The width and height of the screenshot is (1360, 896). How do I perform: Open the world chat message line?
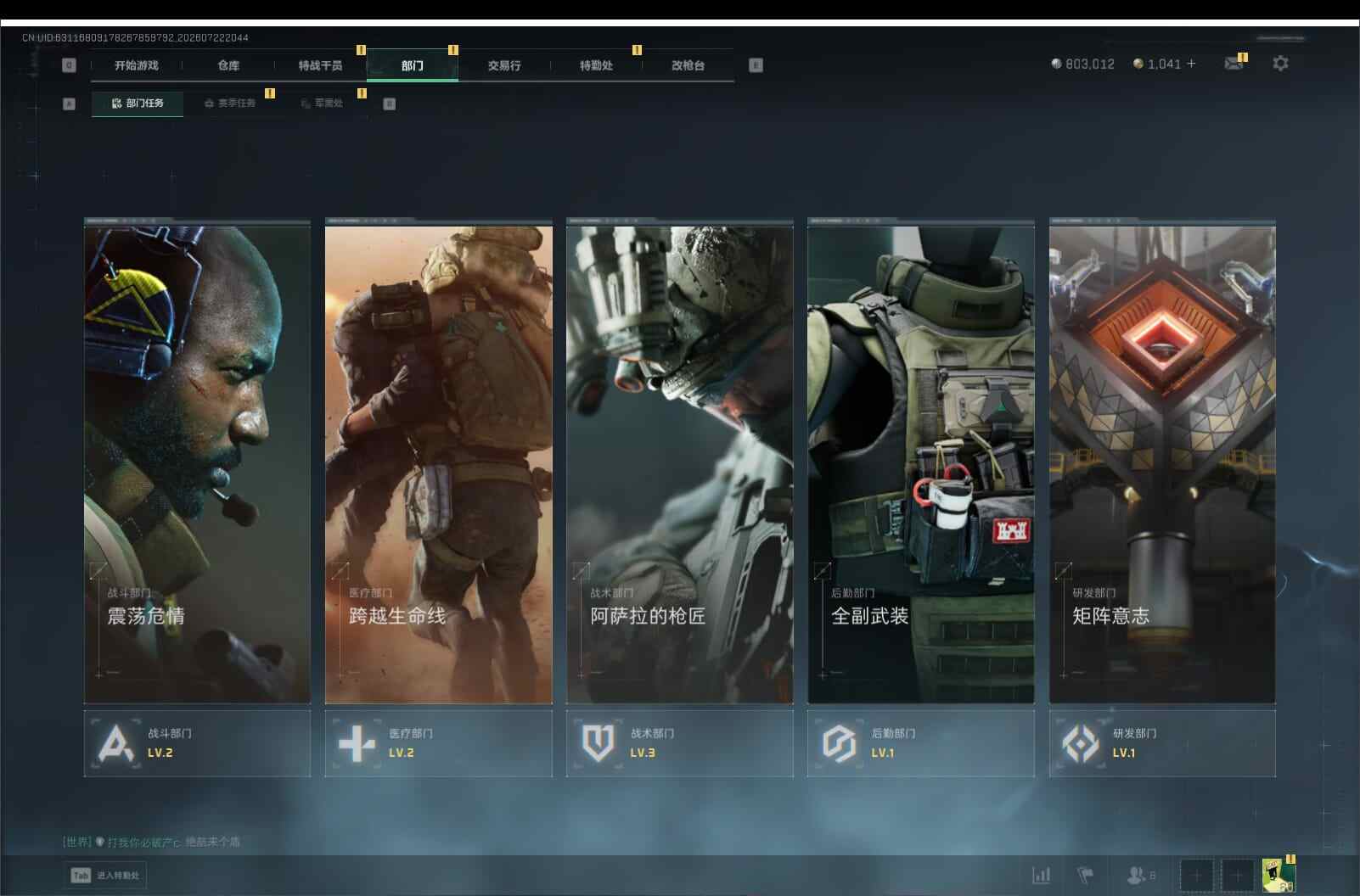point(151,842)
